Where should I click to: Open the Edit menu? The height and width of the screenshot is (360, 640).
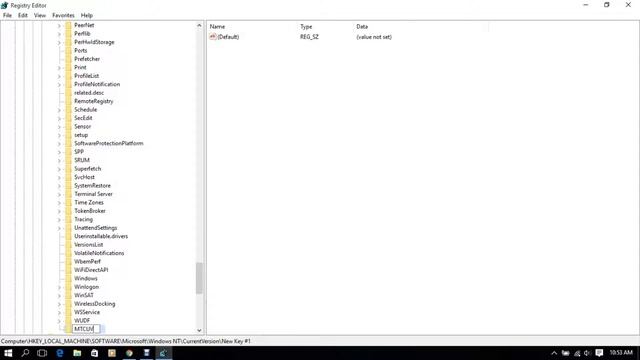tap(23, 15)
